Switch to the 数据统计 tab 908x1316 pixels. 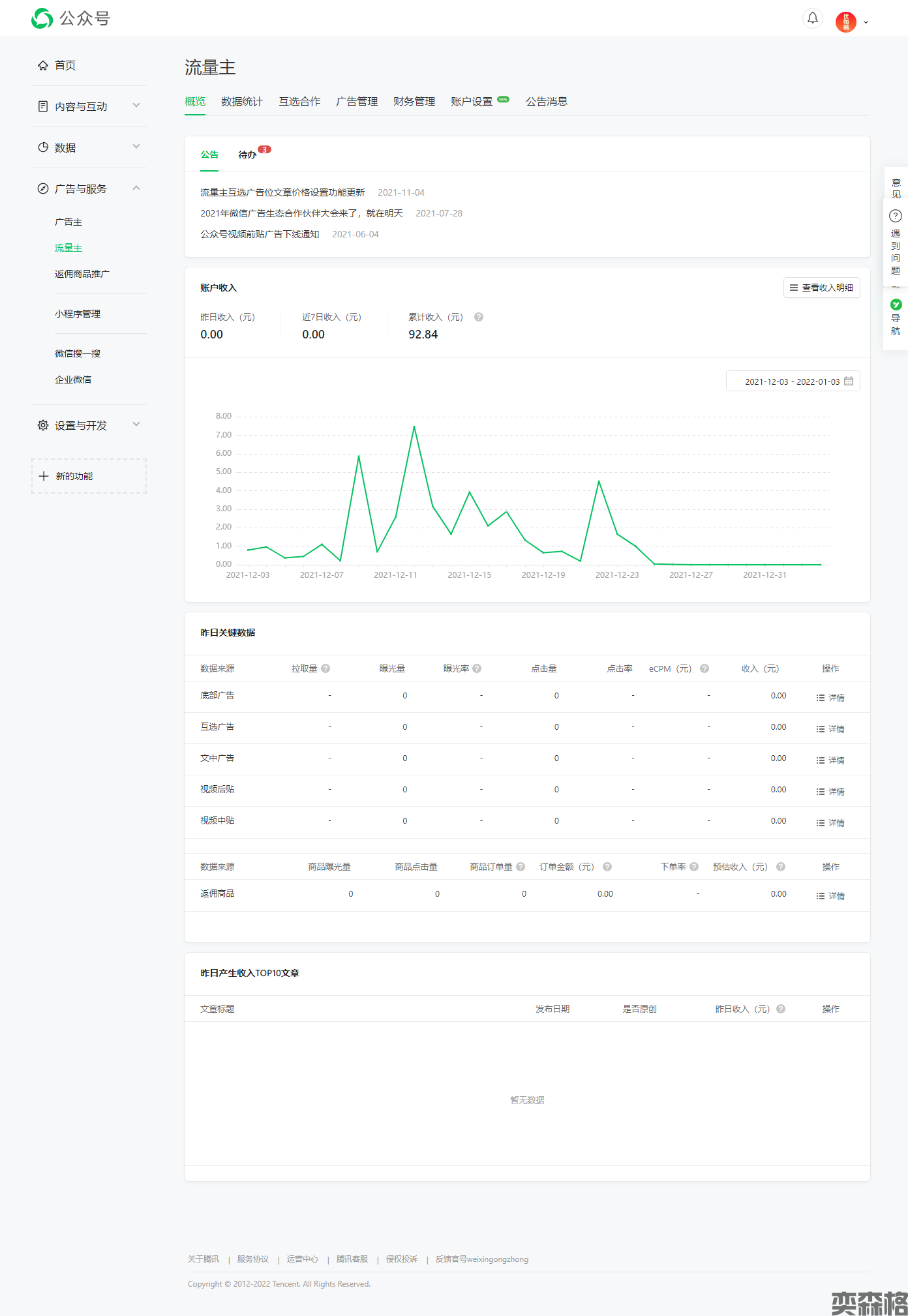(x=241, y=102)
